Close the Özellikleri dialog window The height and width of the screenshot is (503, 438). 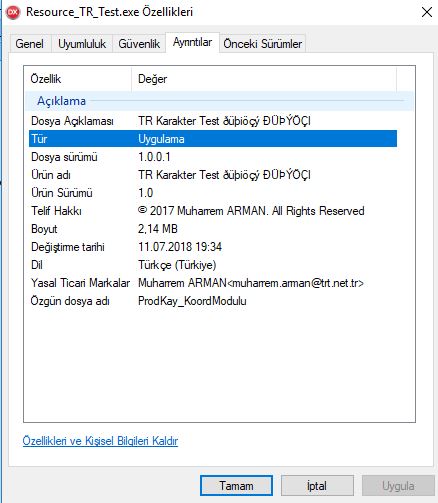[427, 12]
